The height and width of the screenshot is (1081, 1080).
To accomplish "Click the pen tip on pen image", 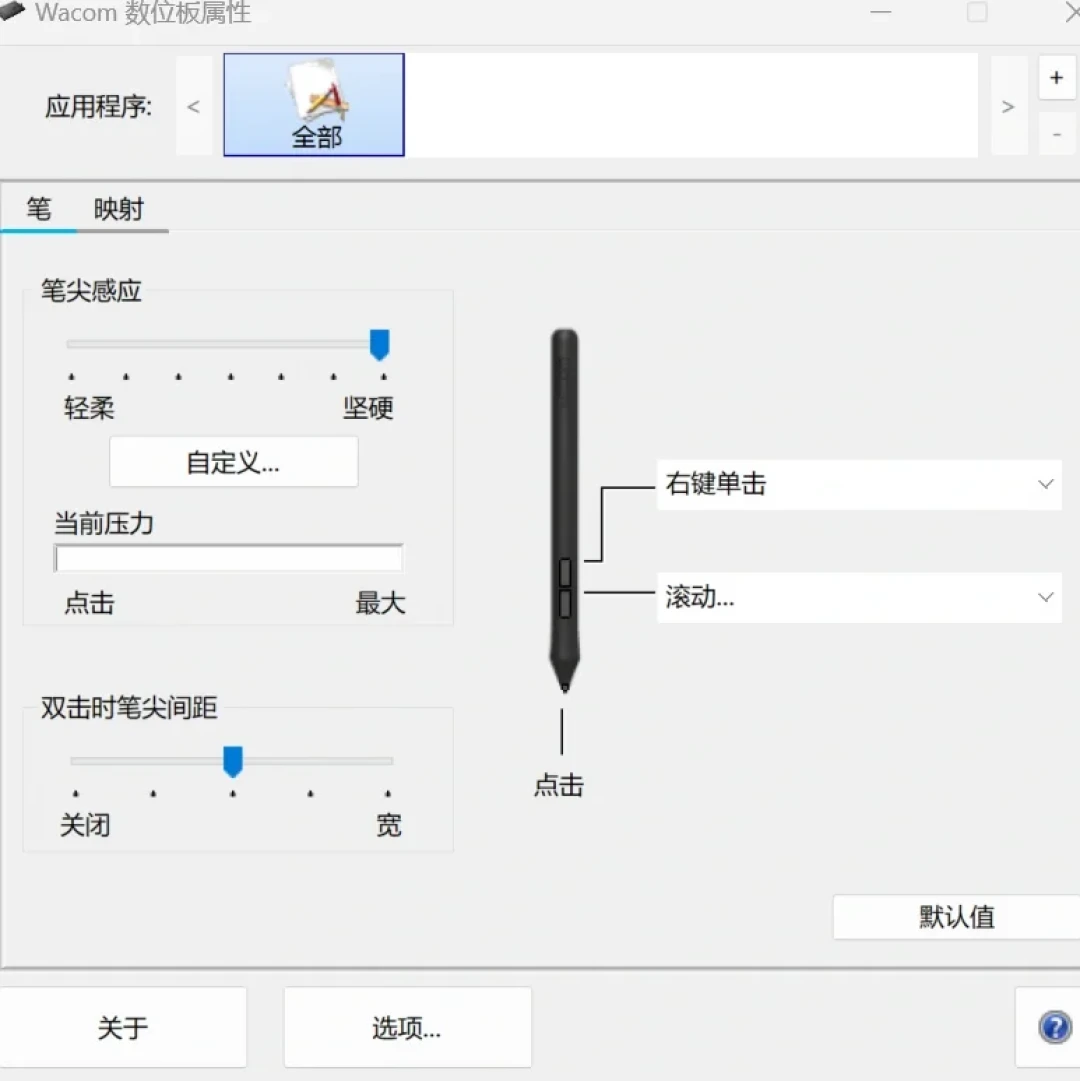I will [x=564, y=686].
